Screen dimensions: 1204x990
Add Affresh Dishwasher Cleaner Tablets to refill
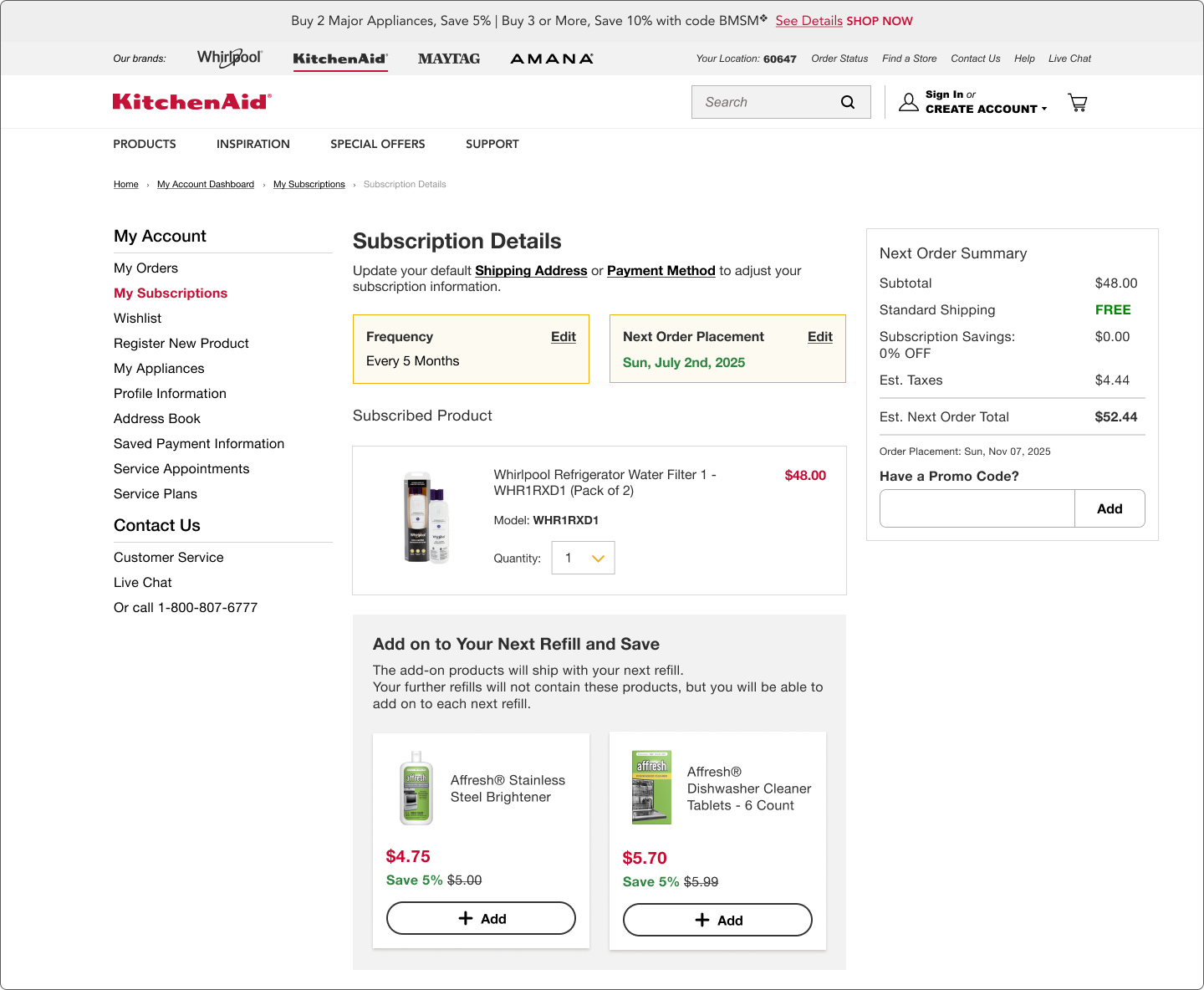[x=717, y=920]
